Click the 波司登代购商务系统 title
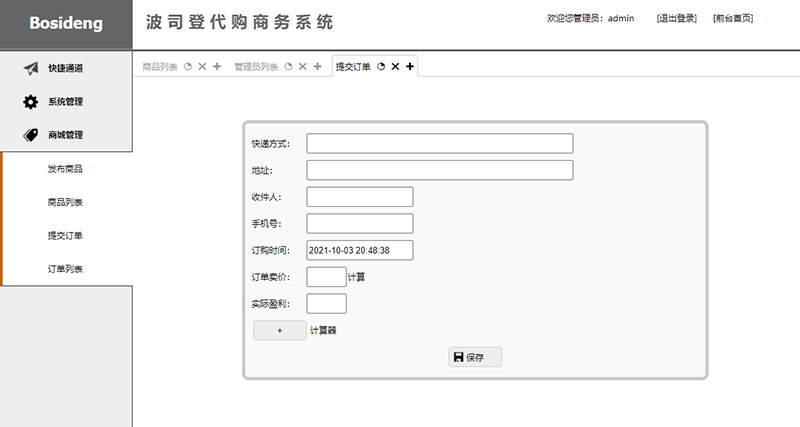This screenshot has width=800, height=427. [x=240, y=22]
